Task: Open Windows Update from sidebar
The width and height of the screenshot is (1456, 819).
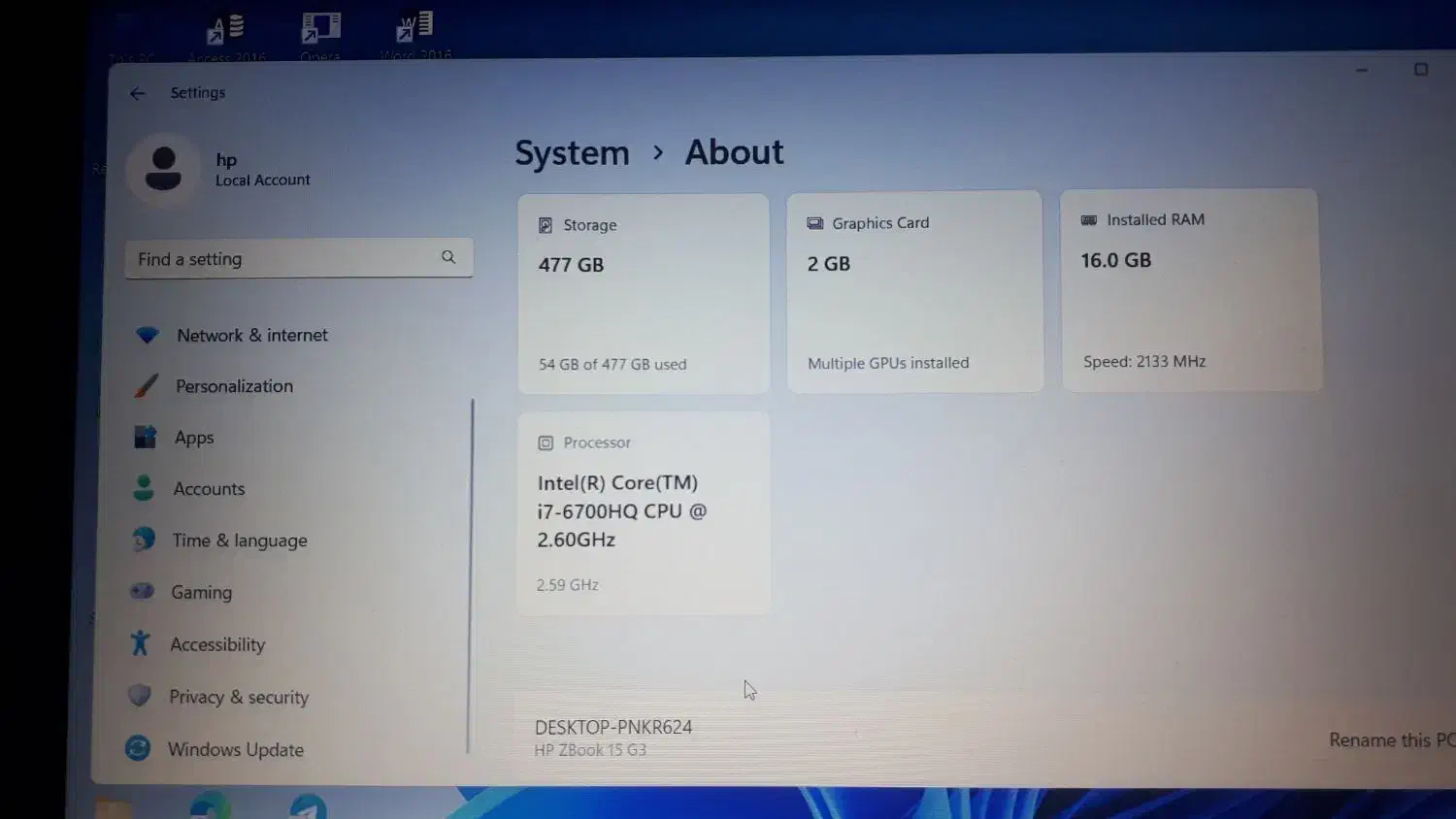Action: point(235,749)
